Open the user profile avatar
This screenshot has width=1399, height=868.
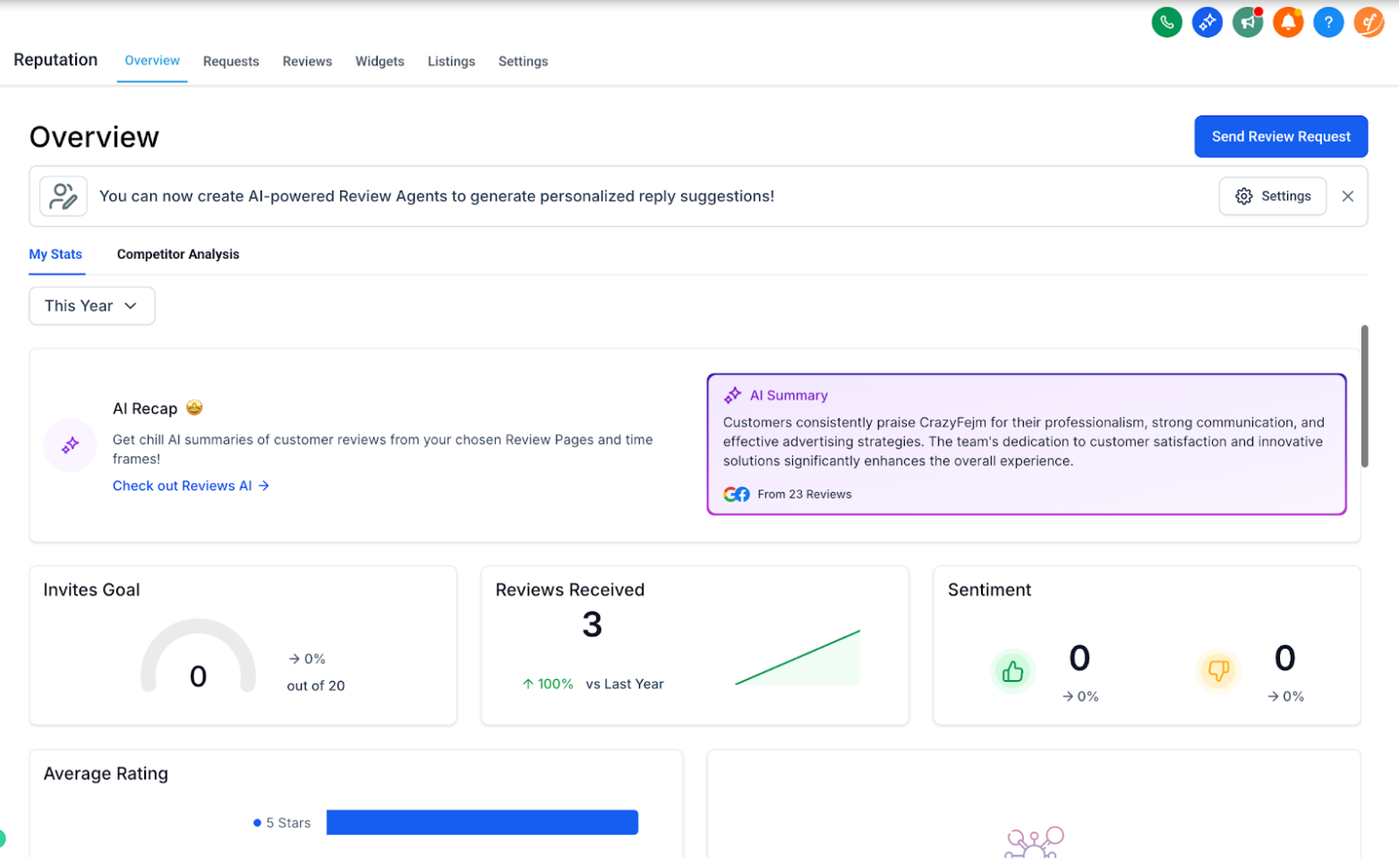pyautogui.click(x=1368, y=22)
